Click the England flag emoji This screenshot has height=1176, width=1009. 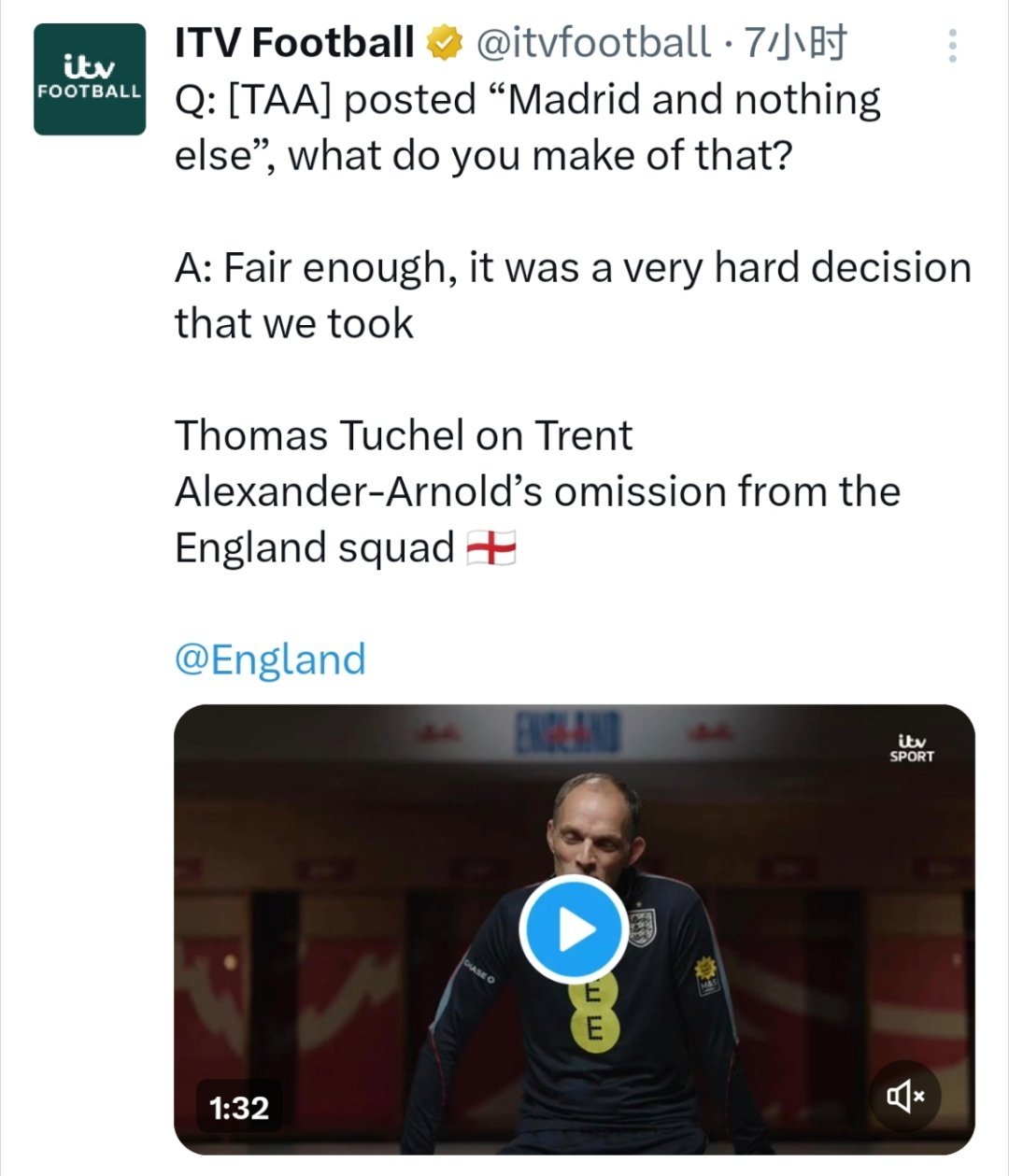(490, 548)
